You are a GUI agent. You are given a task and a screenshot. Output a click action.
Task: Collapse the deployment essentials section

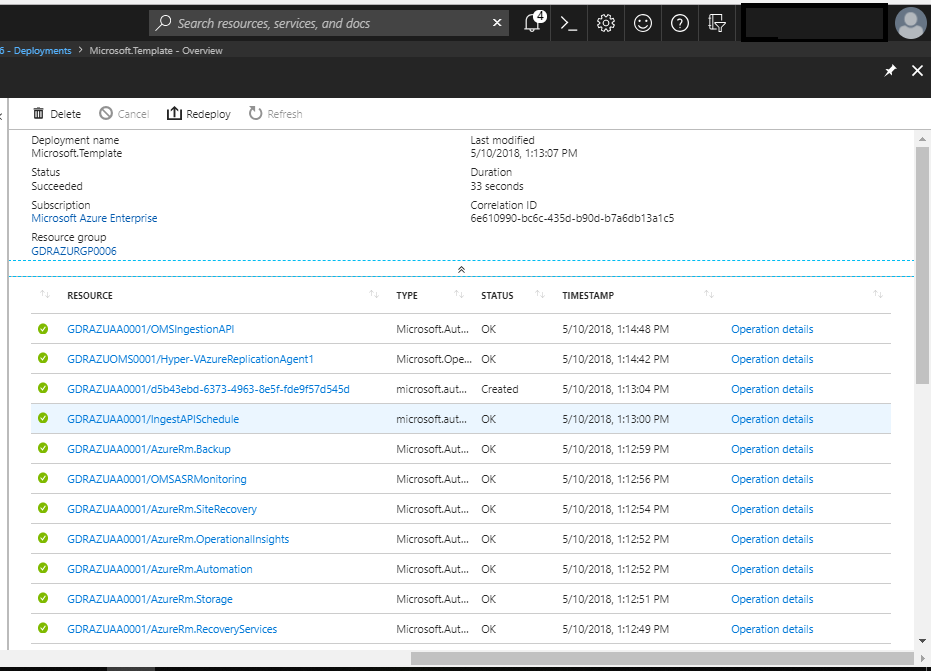(x=461, y=269)
